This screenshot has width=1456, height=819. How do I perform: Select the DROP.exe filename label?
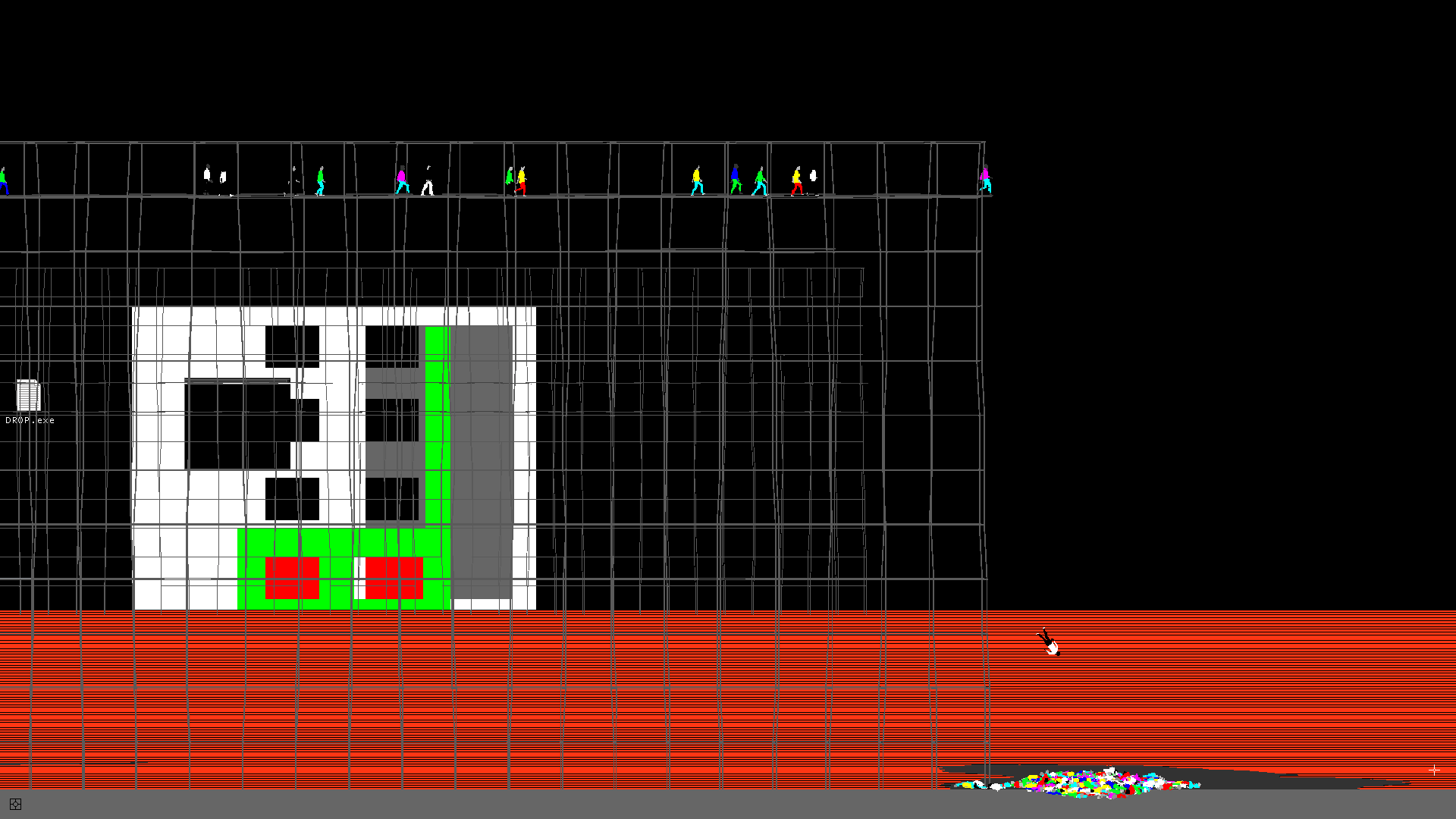pyautogui.click(x=30, y=420)
